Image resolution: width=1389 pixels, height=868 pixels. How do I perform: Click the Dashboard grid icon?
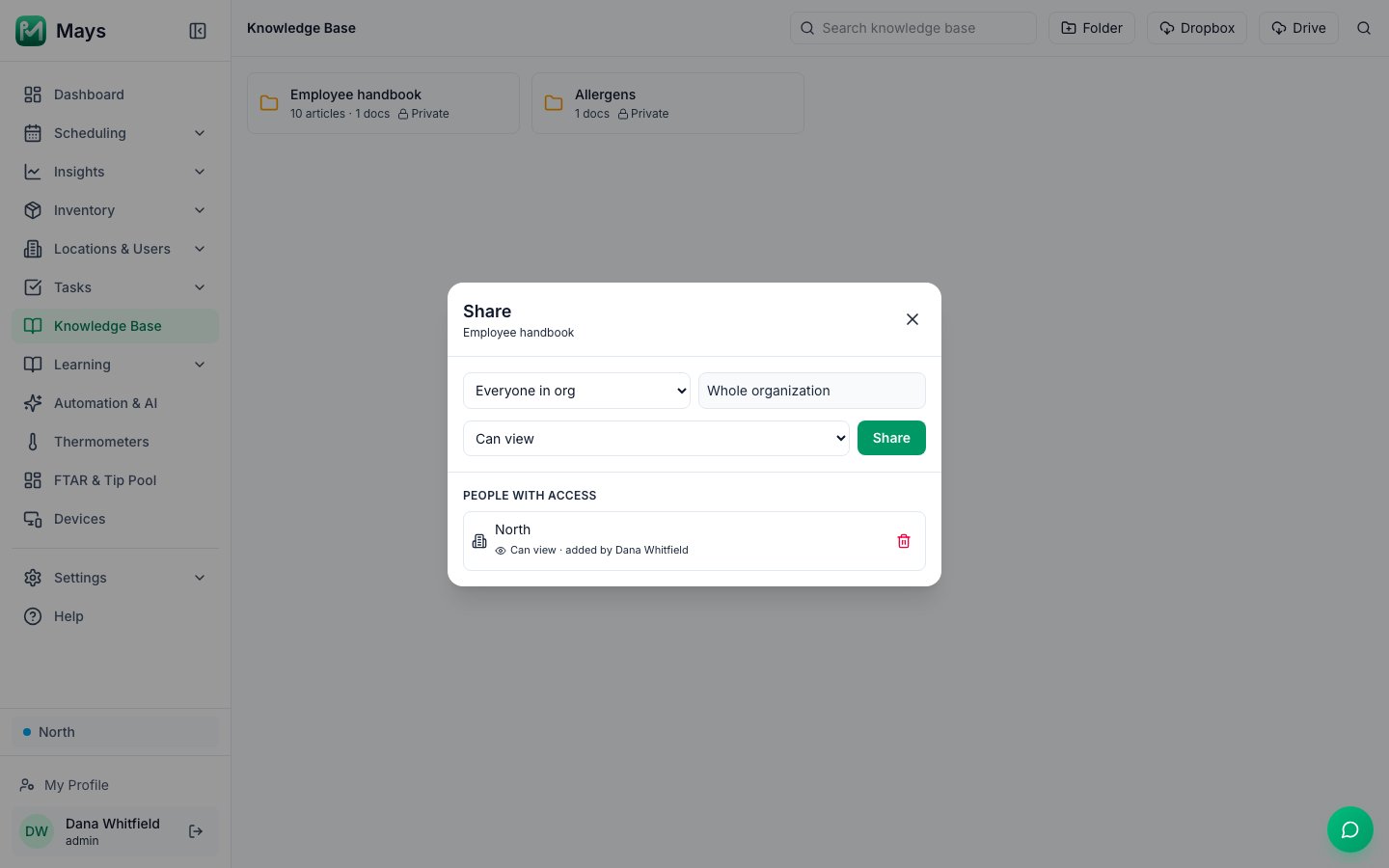(33, 95)
